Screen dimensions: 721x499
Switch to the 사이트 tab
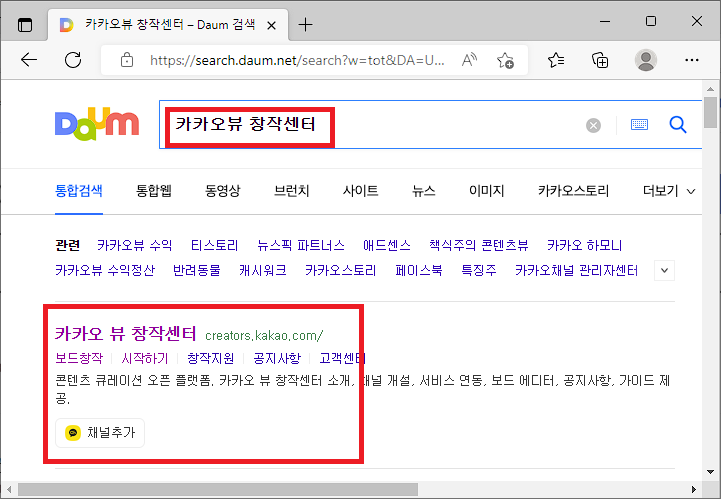tap(360, 190)
